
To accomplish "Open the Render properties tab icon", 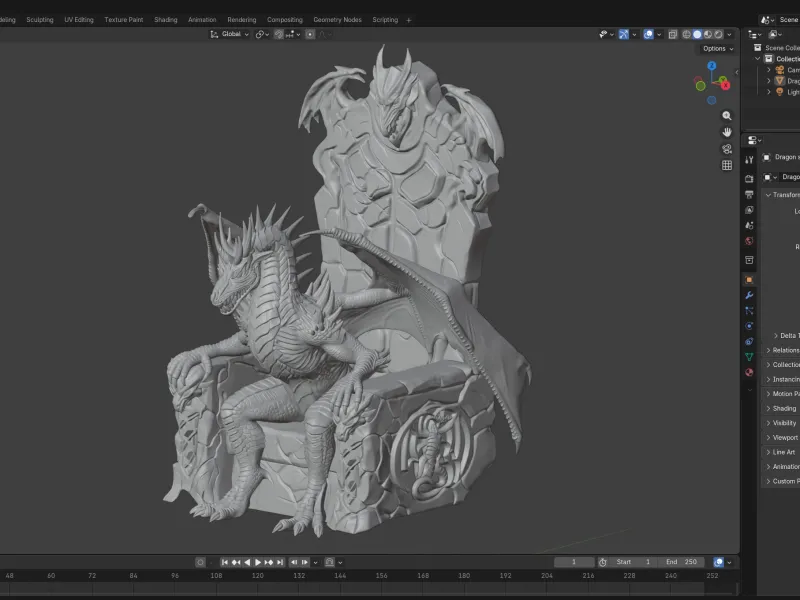I will click(x=749, y=179).
